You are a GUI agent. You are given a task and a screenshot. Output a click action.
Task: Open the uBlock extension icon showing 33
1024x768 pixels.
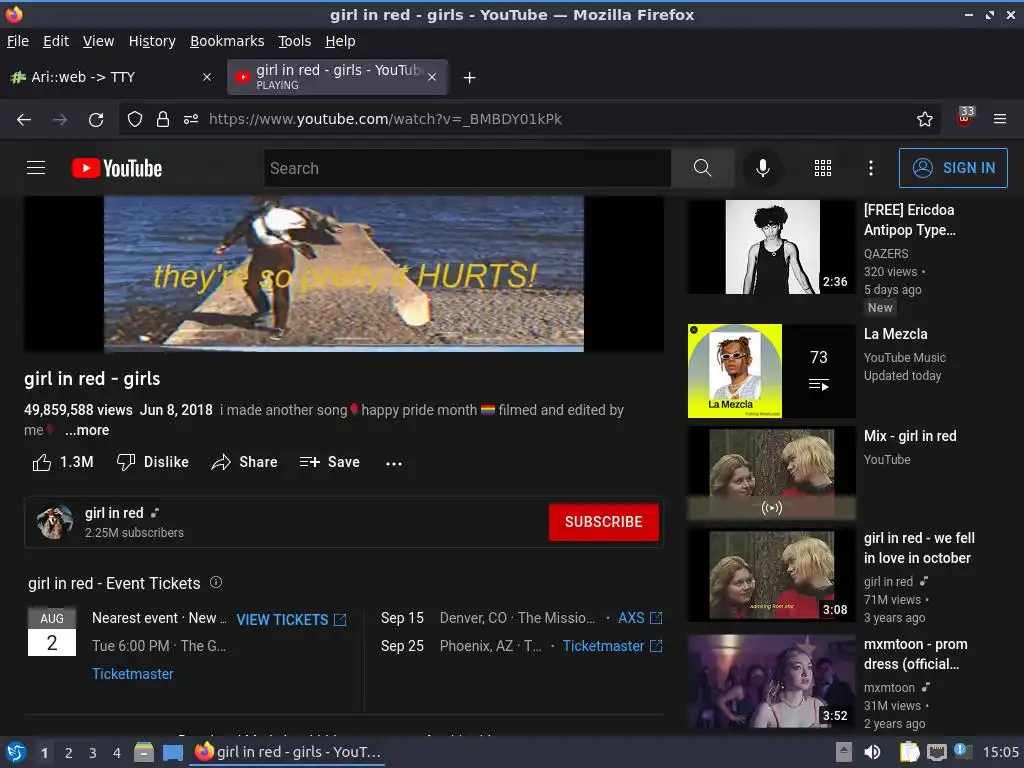(x=965, y=118)
